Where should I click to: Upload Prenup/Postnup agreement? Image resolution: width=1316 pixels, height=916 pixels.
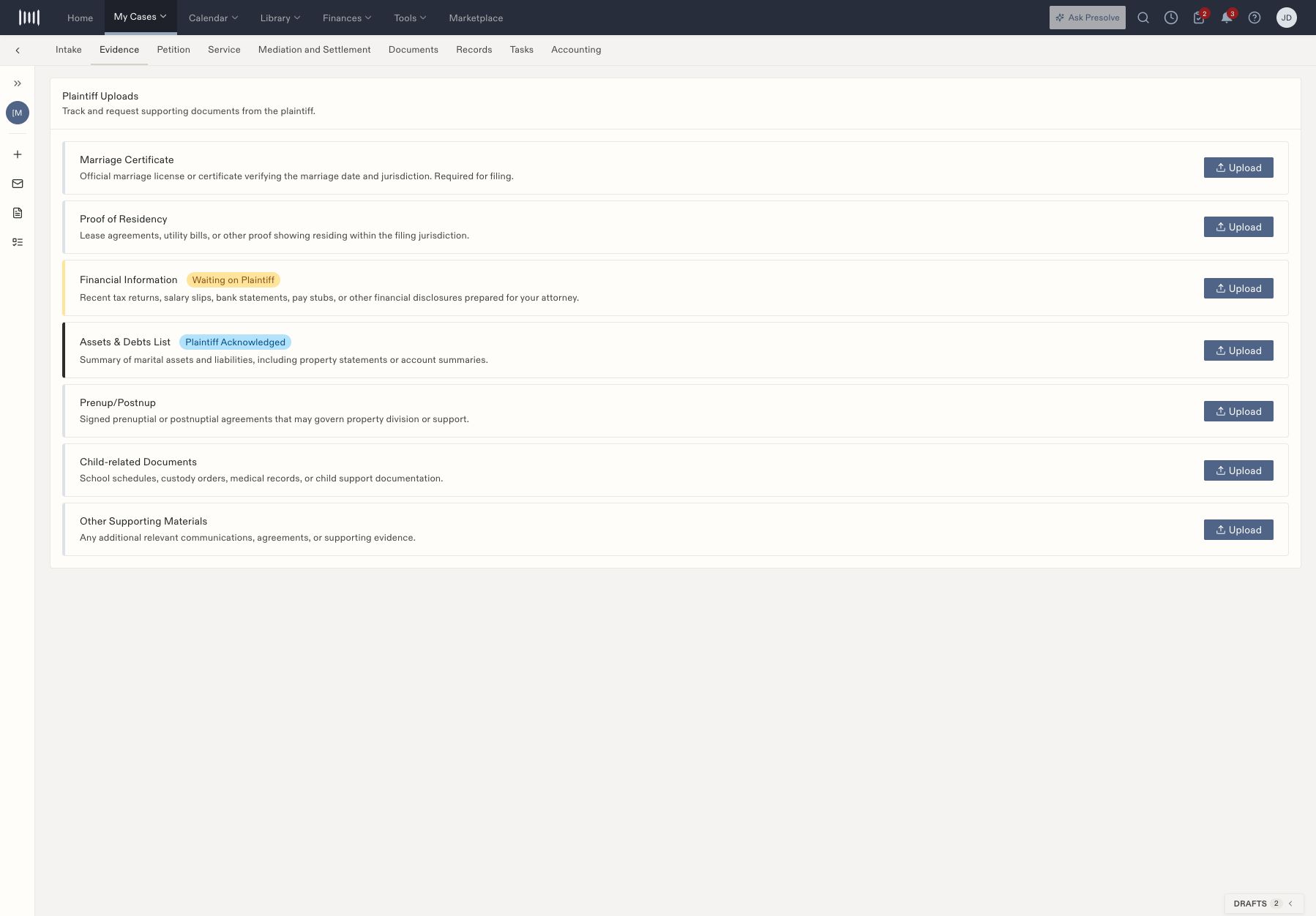(1238, 411)
